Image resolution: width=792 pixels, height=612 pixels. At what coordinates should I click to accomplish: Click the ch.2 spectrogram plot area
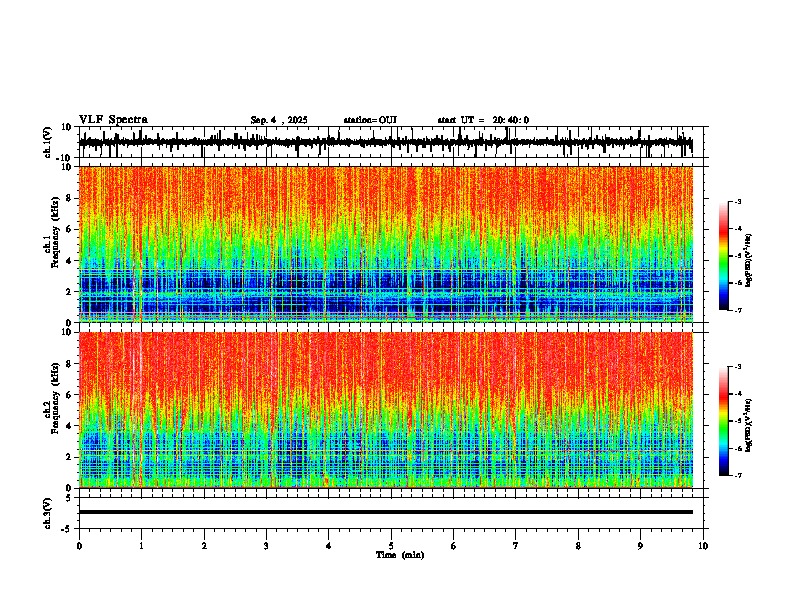coord(386,410)
